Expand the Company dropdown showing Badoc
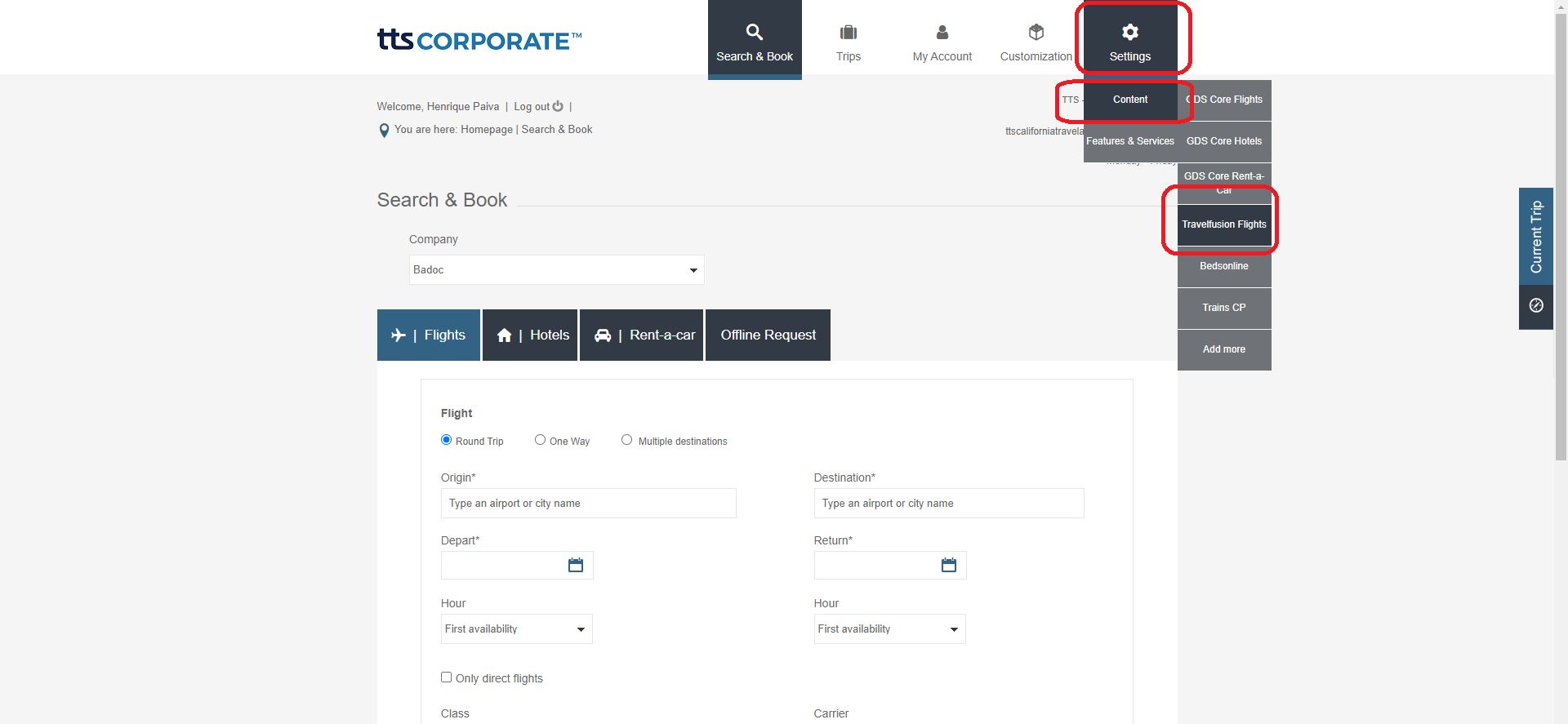1568x724 pixels. 556,270
